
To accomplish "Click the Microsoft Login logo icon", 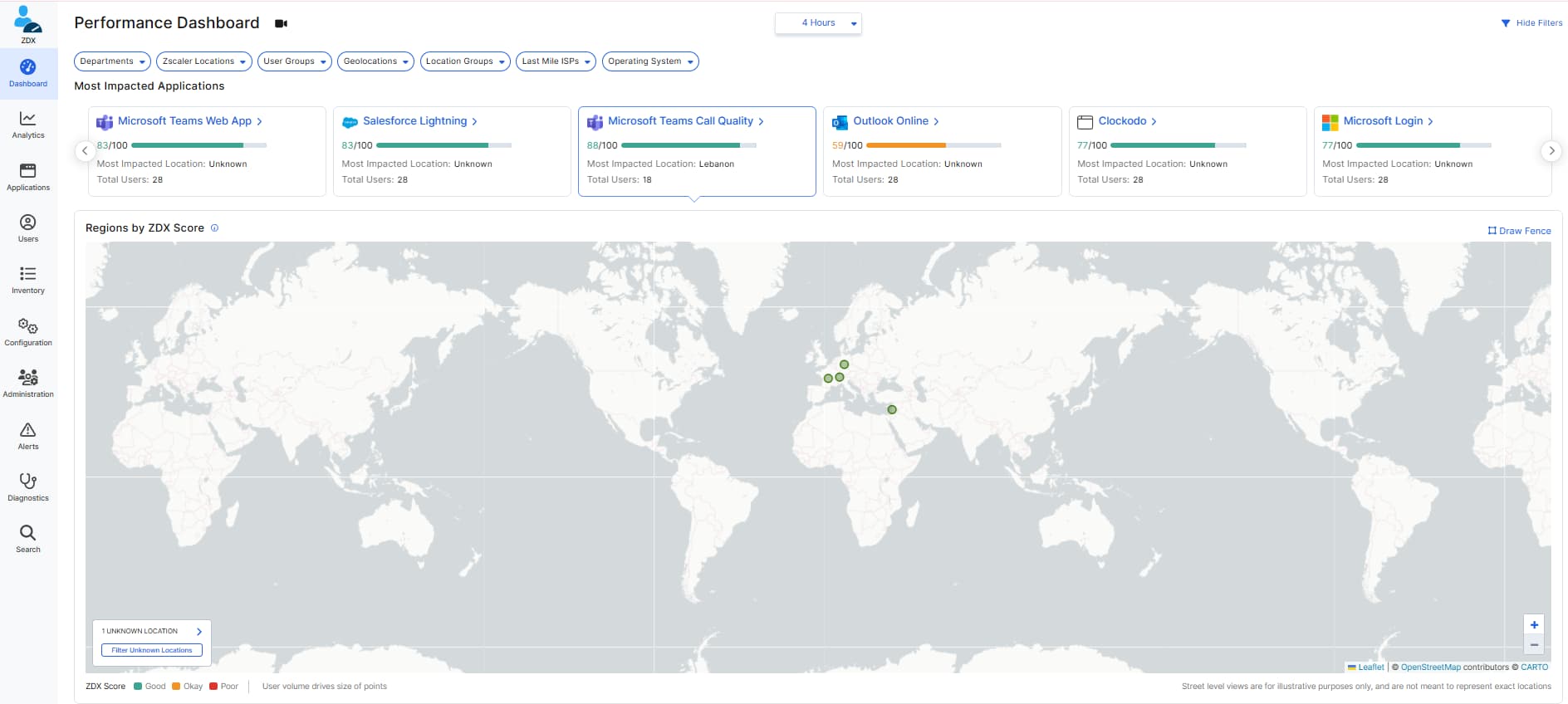I will pos(1330,122).
